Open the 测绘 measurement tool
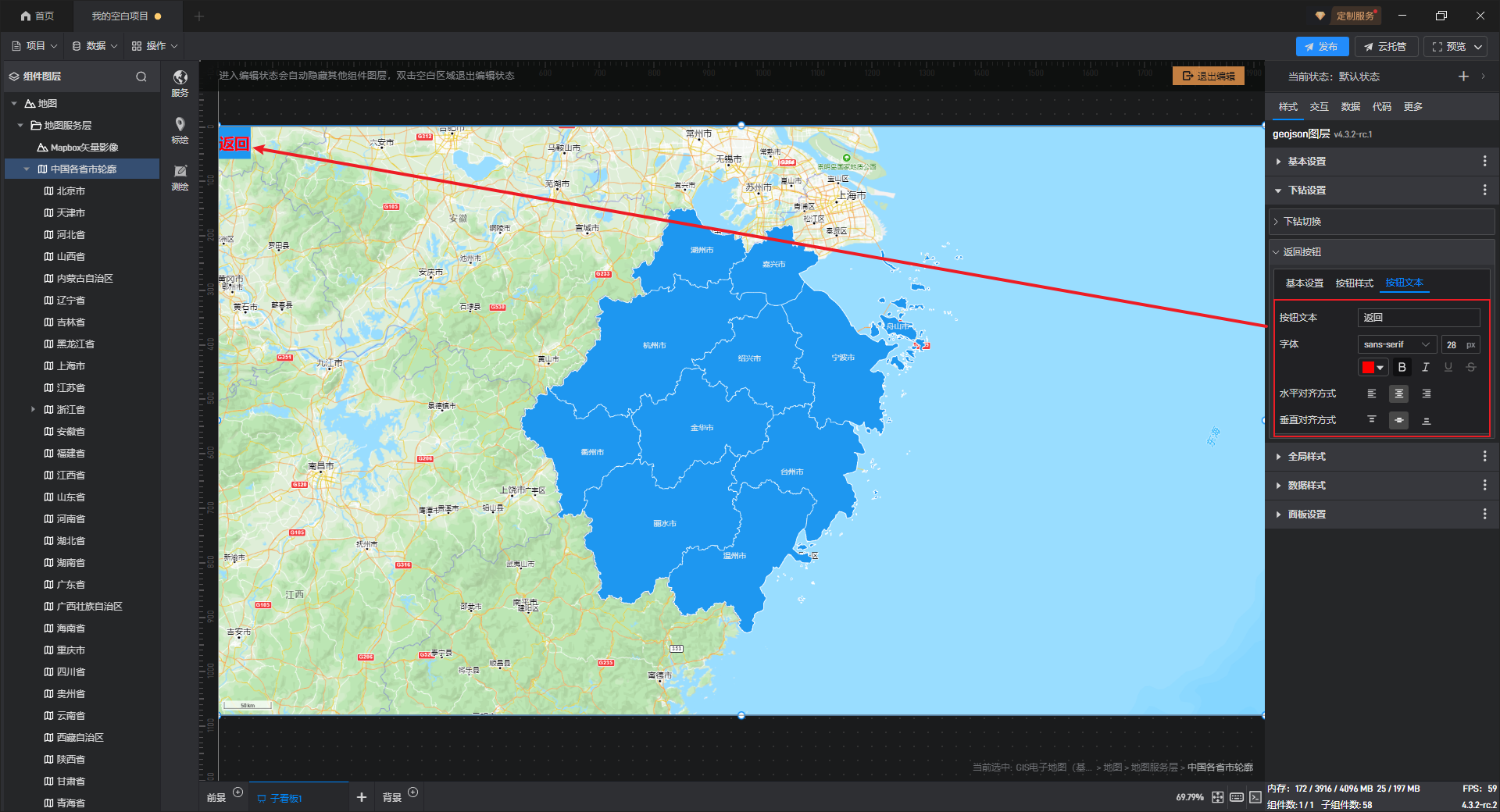 (x=180, y=176)
